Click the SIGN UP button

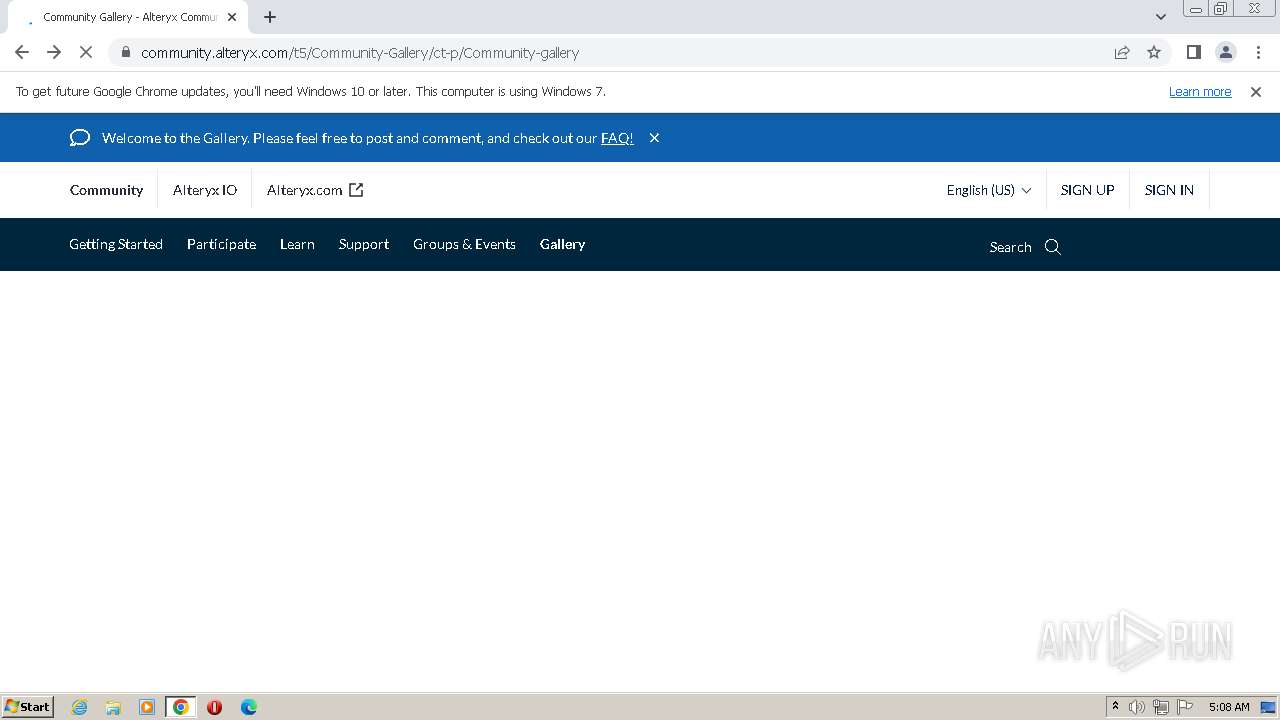(x=1087, y=190)
